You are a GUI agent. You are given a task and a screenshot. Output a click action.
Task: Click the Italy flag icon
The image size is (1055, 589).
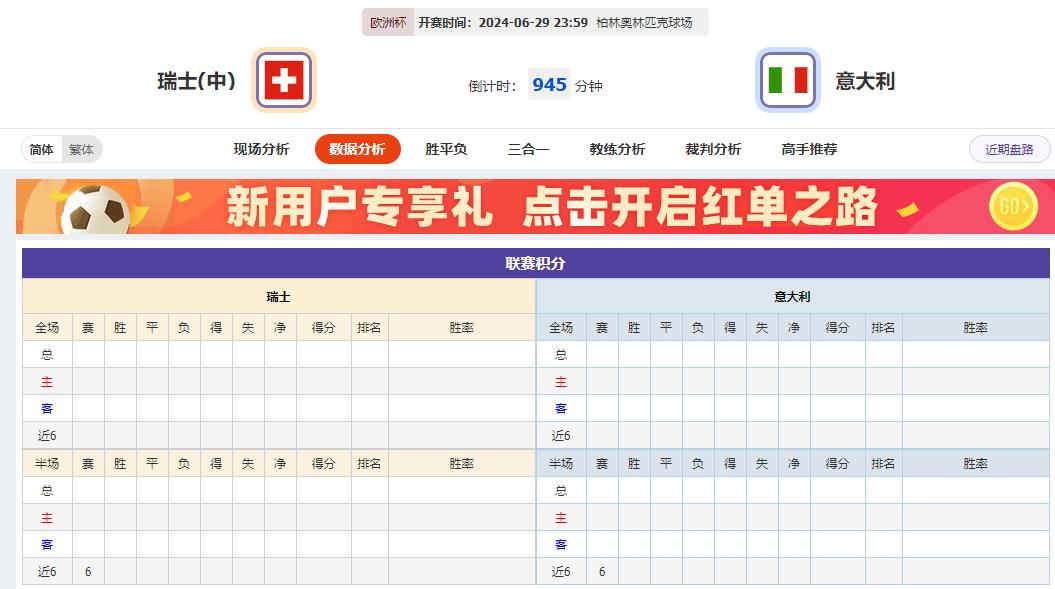(x=787, y=81)
